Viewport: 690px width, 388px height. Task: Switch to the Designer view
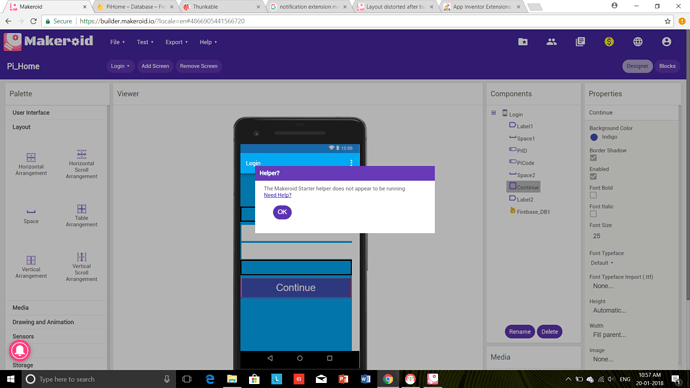coord(637,66)
